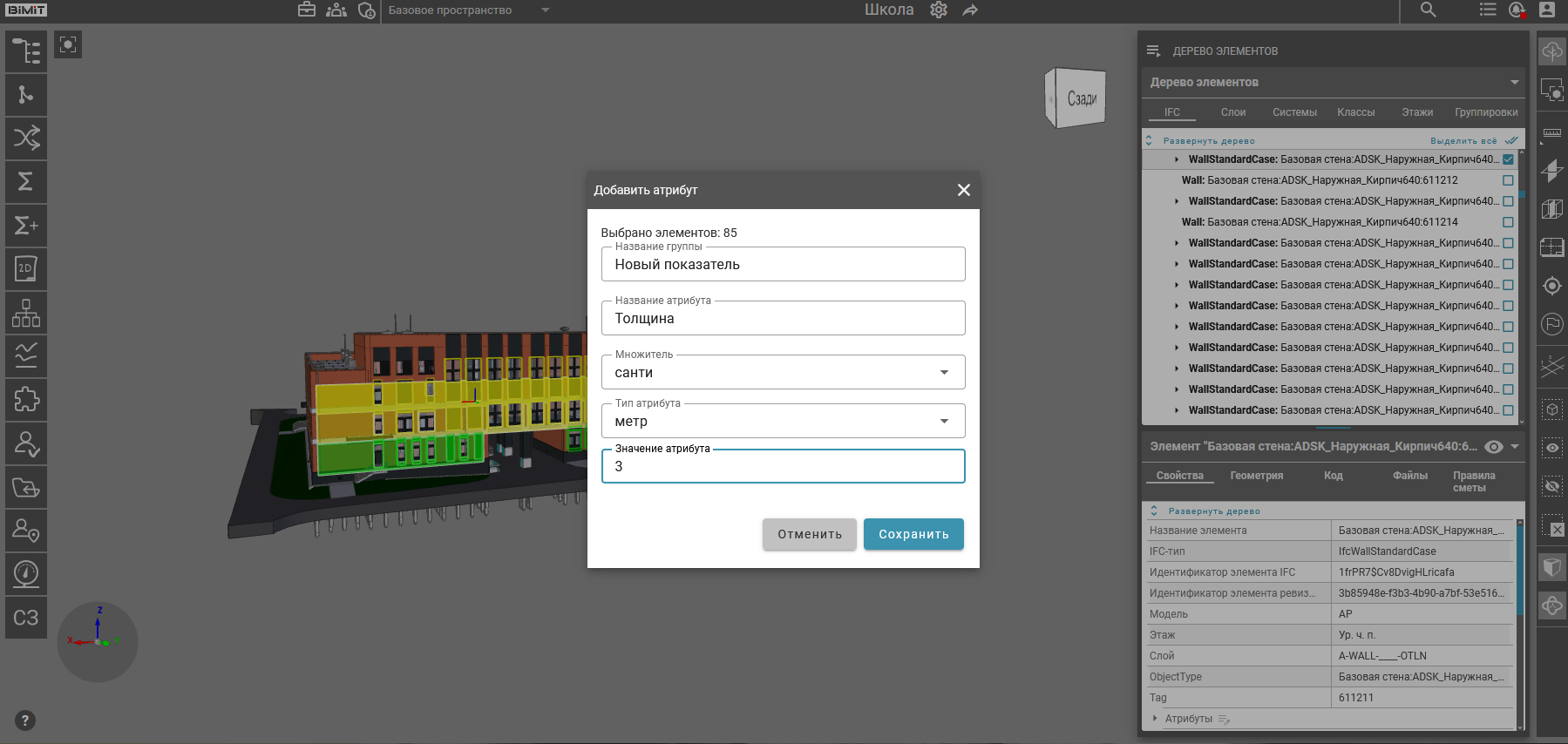
Task: Toggle element visibility eye icon in properties header
Action: tap(1494, 447)
